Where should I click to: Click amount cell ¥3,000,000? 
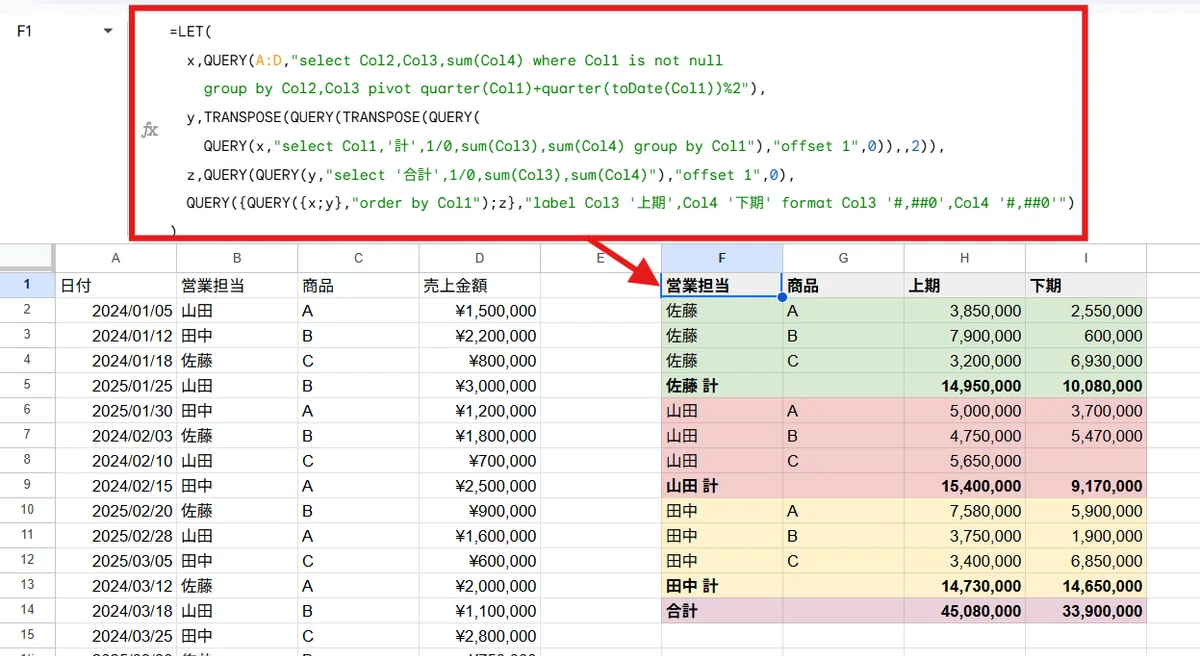point(479,385)
